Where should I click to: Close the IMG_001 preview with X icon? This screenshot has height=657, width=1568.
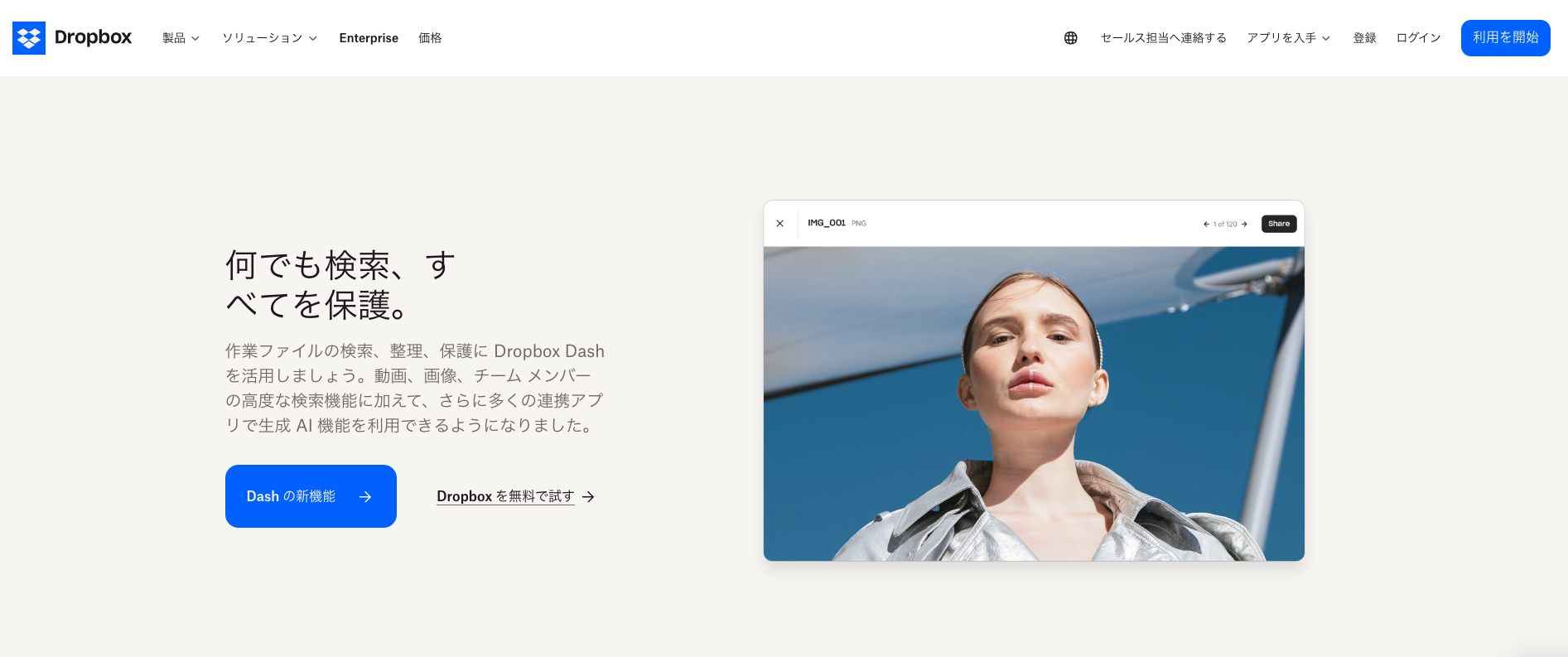pyautogui.click(x=779, y=224)
